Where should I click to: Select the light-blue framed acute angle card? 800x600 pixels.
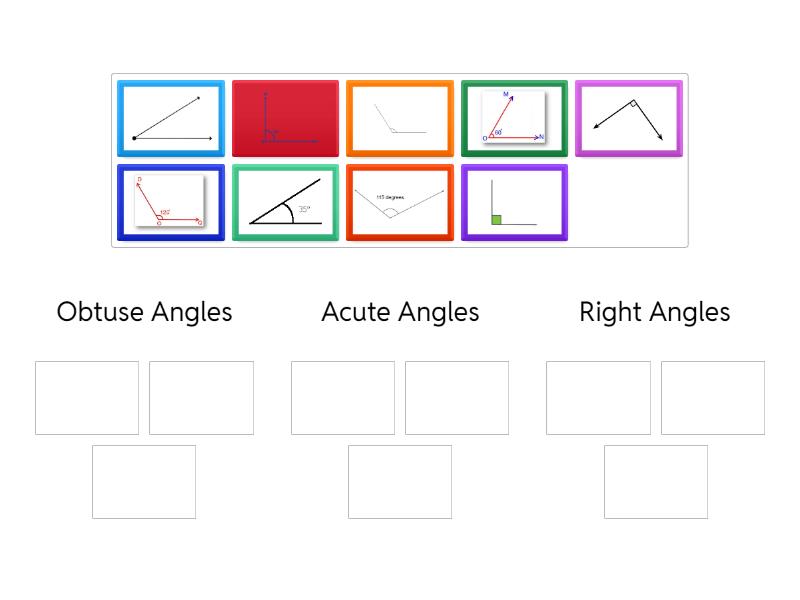[x=171, y=119]
